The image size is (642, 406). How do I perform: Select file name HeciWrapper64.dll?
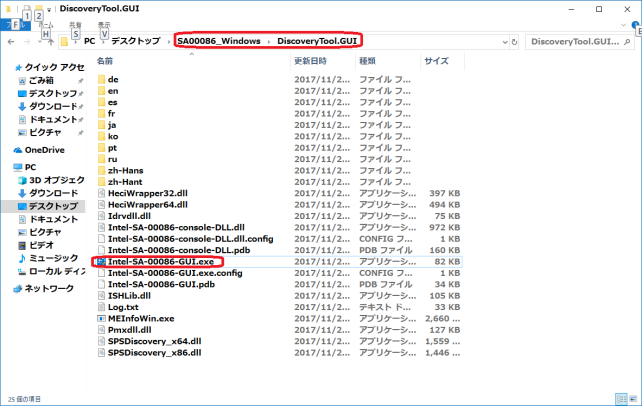pyautogui.click(x=148, y=205)
